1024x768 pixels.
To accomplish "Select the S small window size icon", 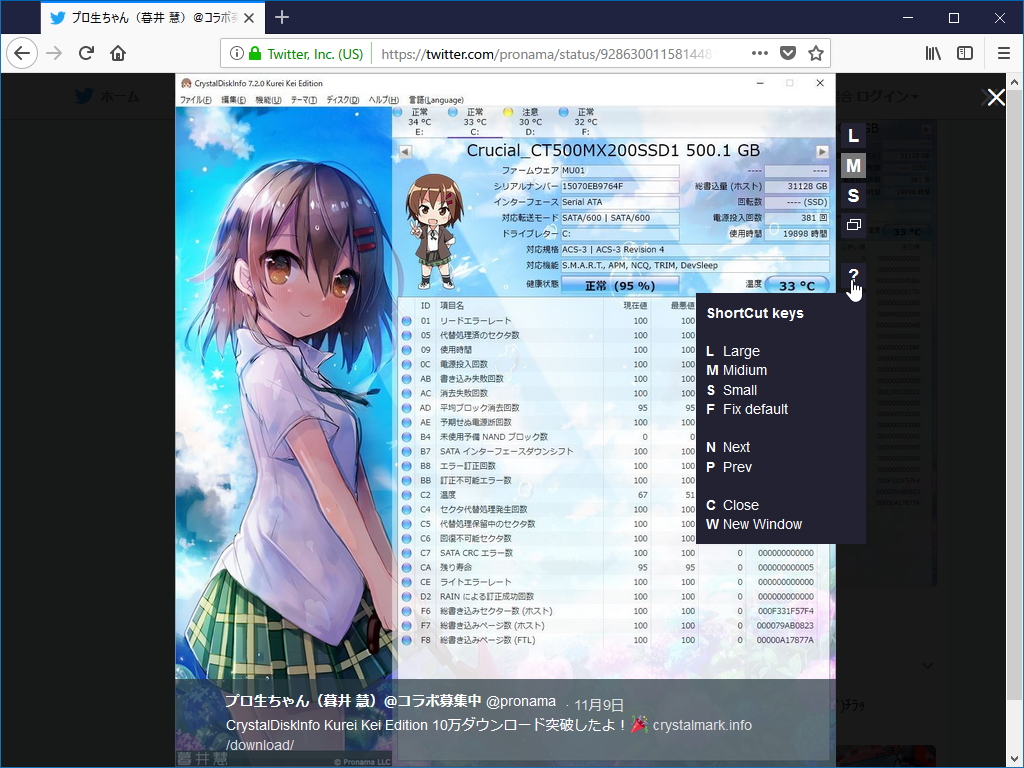I will [x=853, y=195].
